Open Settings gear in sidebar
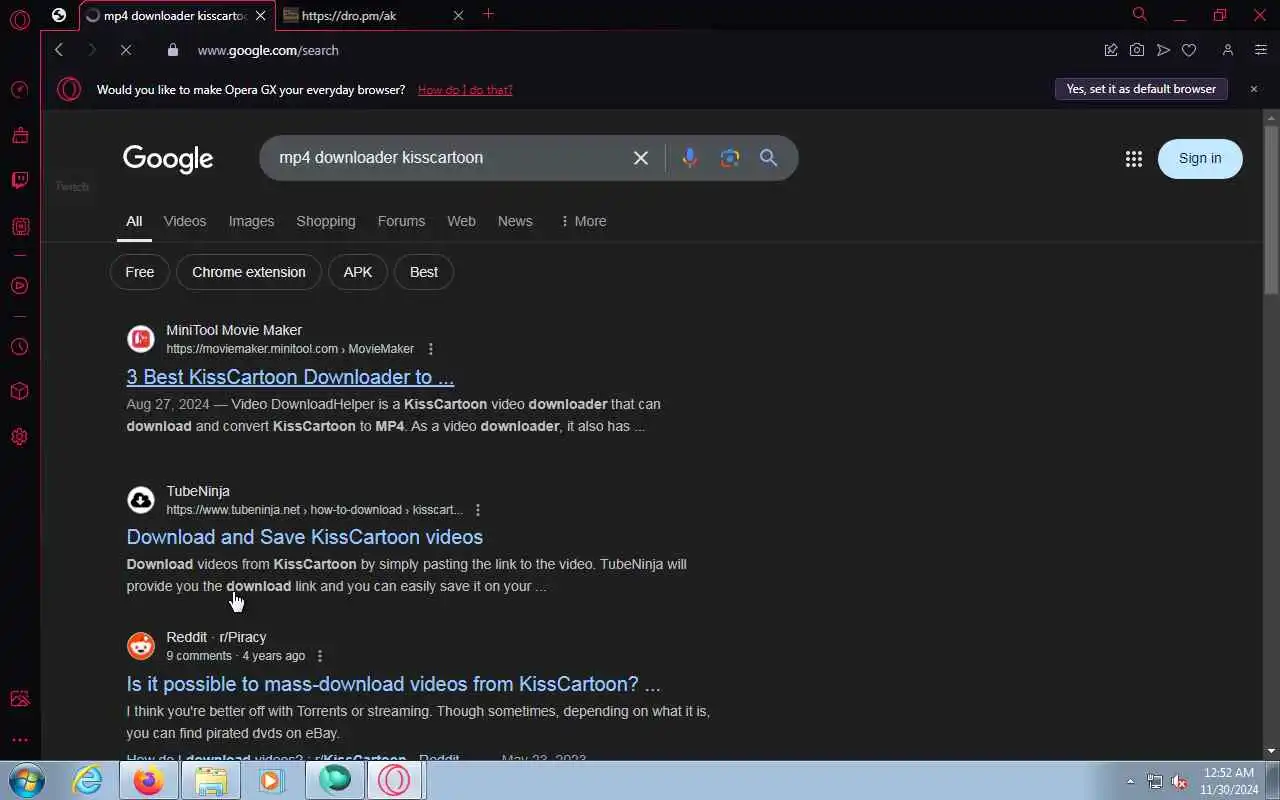This screenshot has width=1280, height=800. [x=19, y=437]
